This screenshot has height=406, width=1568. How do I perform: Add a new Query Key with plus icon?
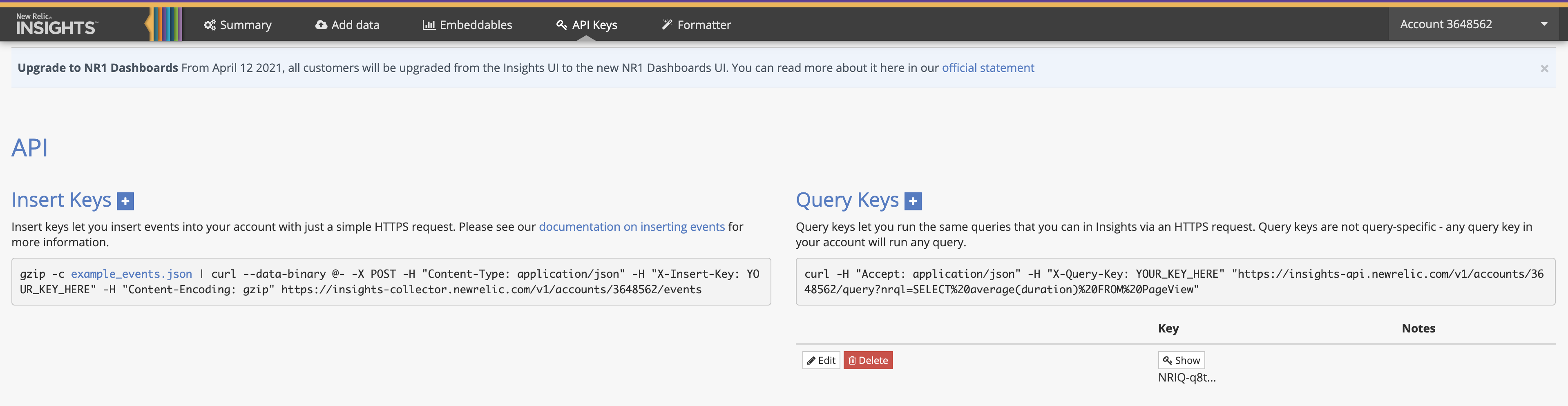pyautogui.click(x=912, y=201)
